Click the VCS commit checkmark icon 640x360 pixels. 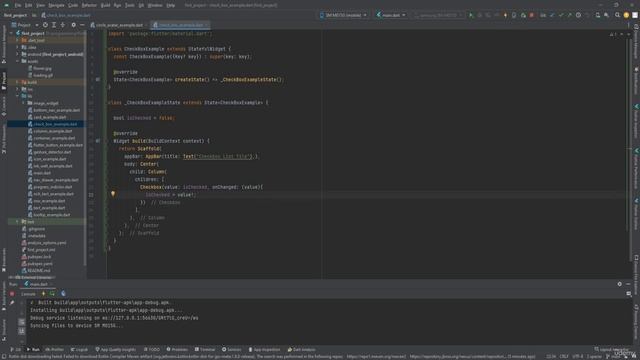[561, 15]
